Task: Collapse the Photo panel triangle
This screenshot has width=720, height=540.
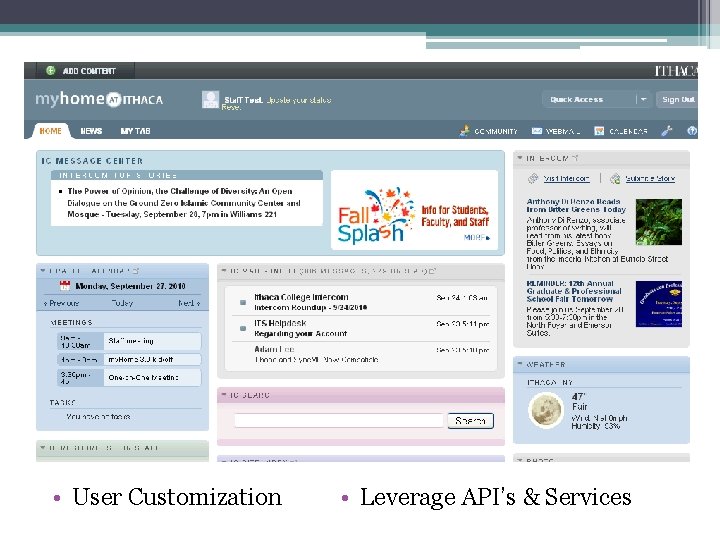Action: [x=520, y=459]
